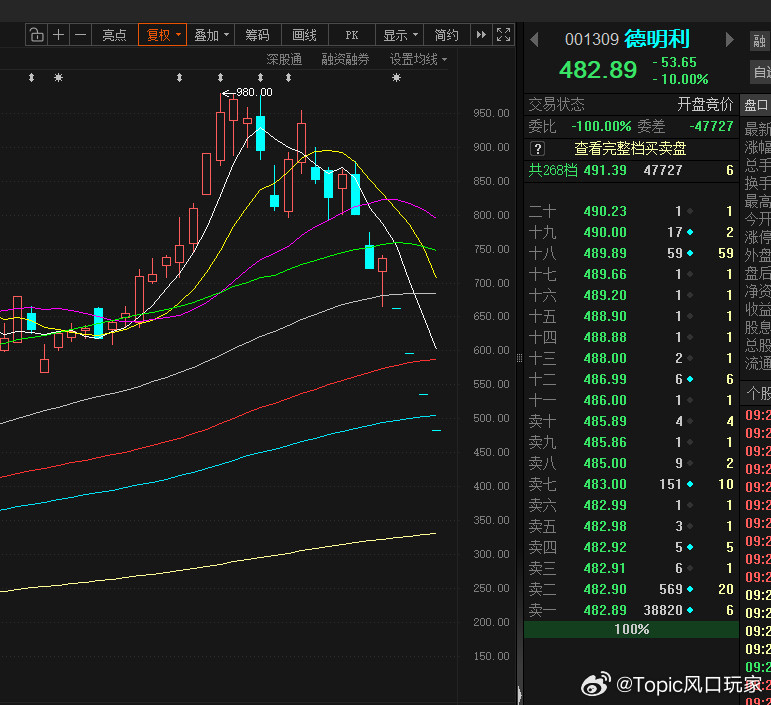Open the 盘口 tab
The width and height of the screenshot is (771, 705).
point(756,105)
